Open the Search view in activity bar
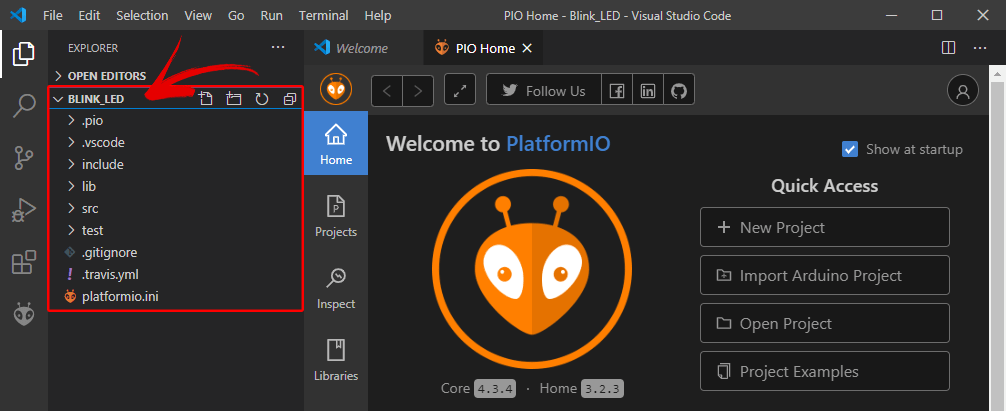The image size is (1006, 411). (x=23, y=106)
